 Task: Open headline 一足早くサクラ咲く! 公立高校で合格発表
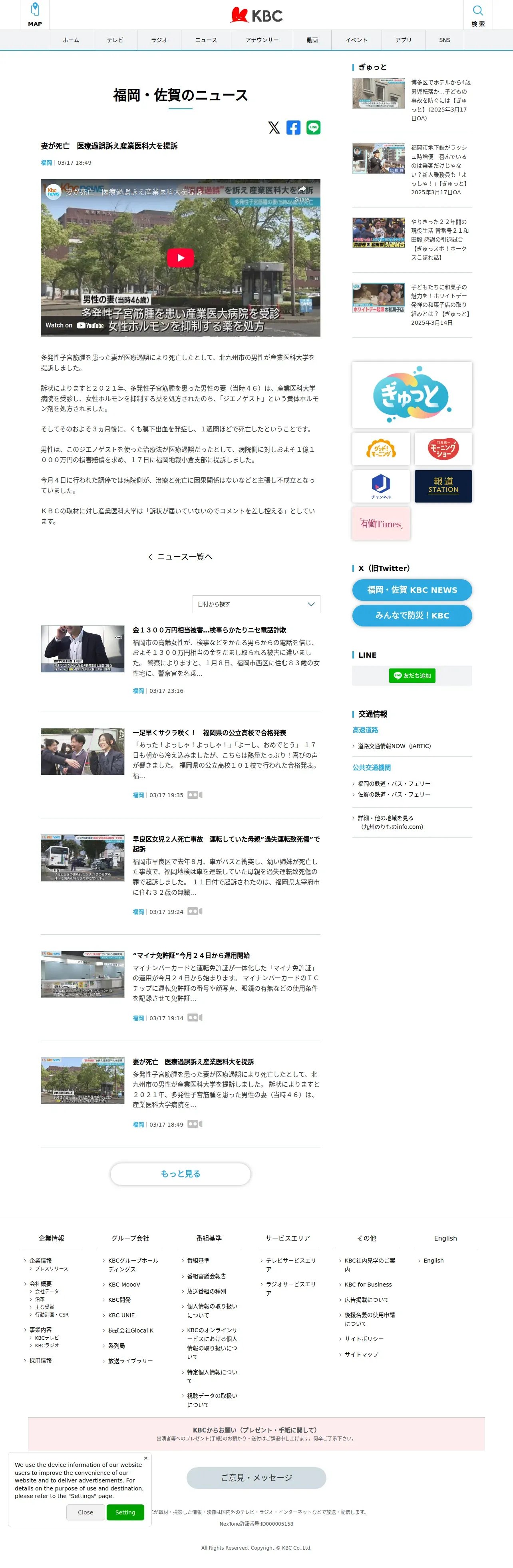[209, 733]
